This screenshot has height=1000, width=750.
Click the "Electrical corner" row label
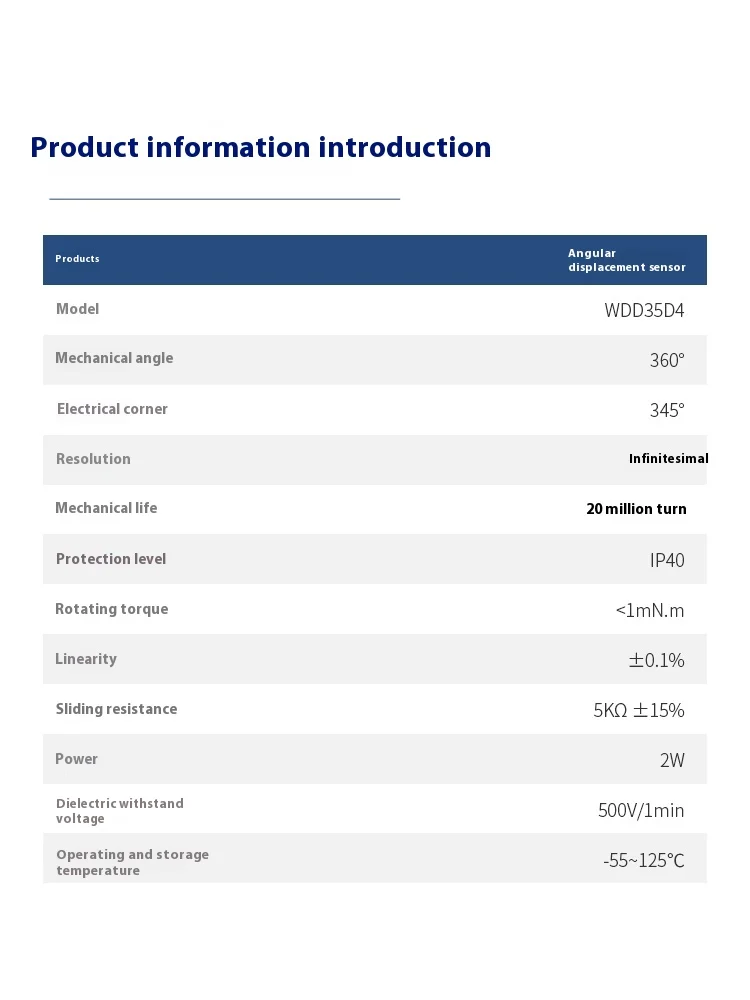[112, 409]
